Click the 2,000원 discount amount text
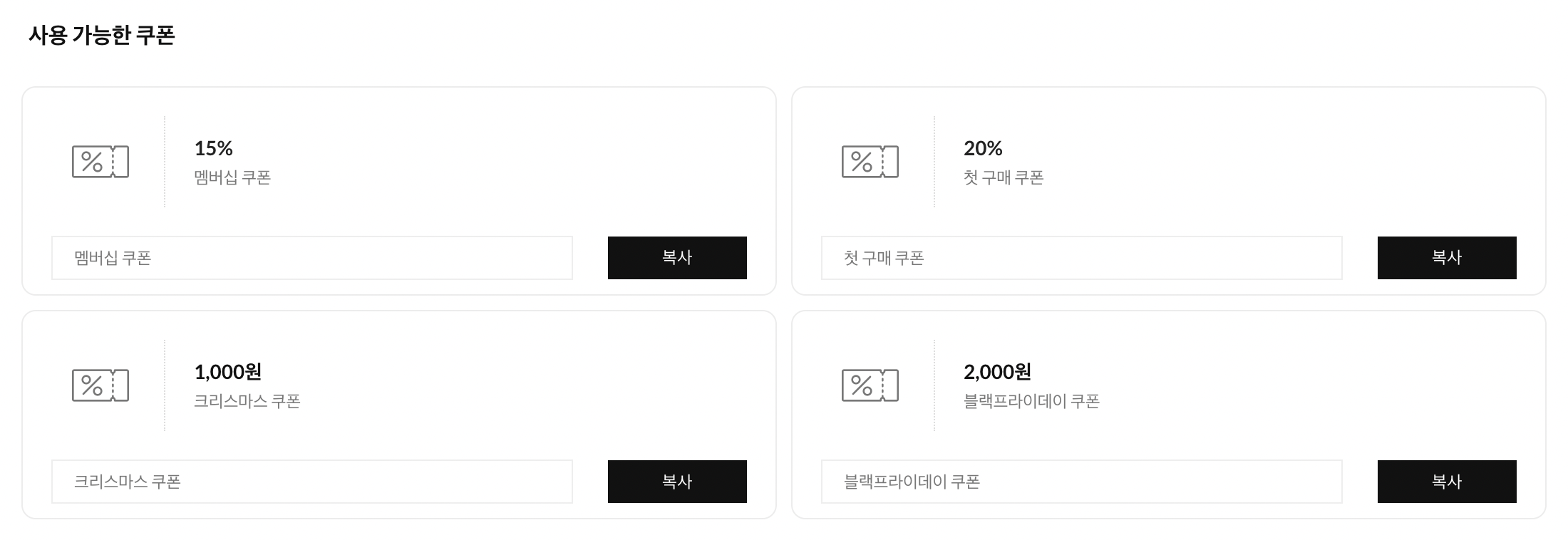 click(998, 372)
